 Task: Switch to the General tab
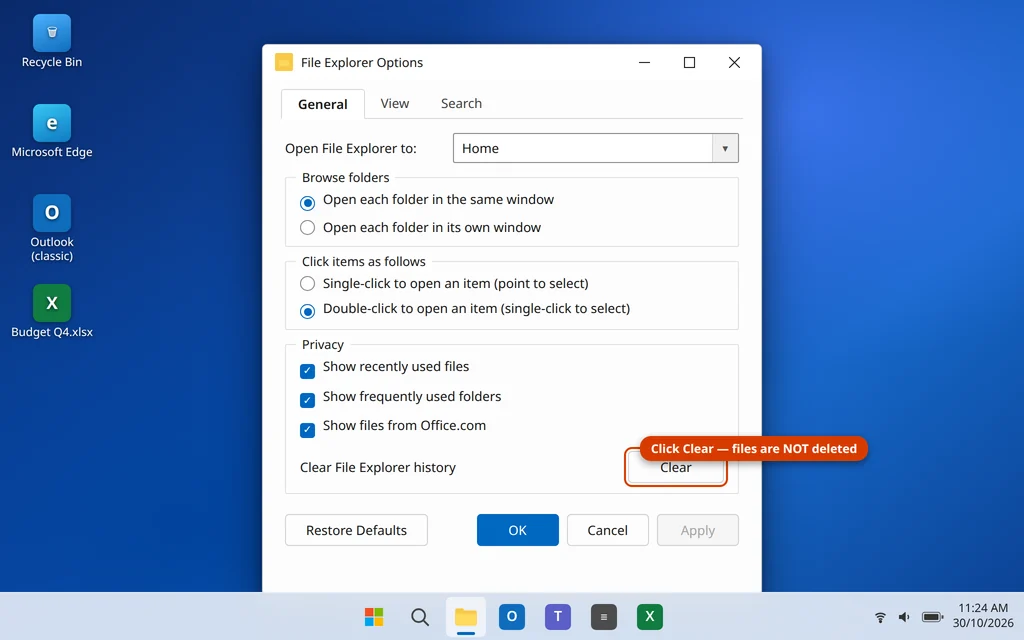tap(323, 104)
